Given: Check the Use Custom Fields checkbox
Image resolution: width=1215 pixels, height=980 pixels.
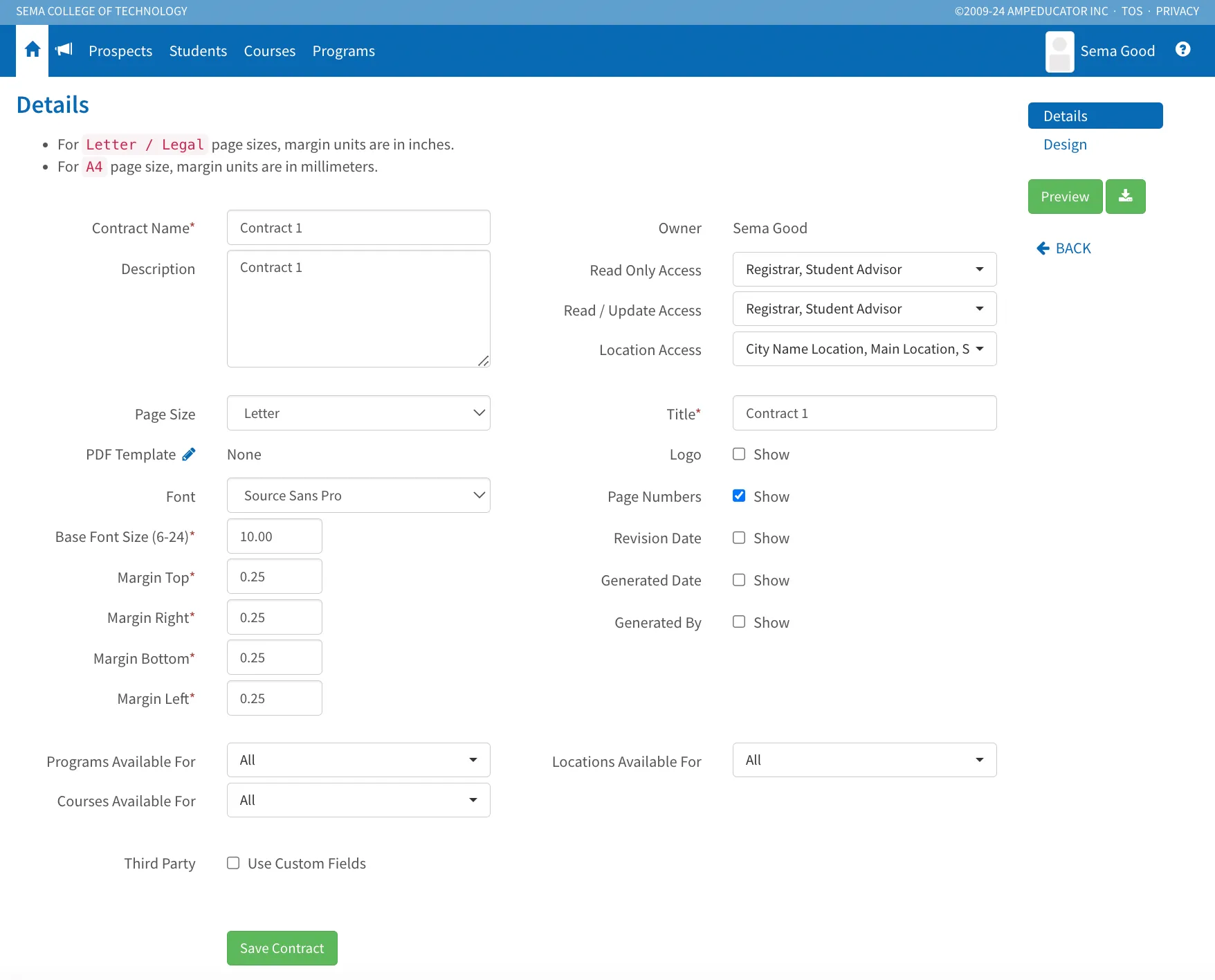Looking at the screenshot, I should (x=233, y=863).
